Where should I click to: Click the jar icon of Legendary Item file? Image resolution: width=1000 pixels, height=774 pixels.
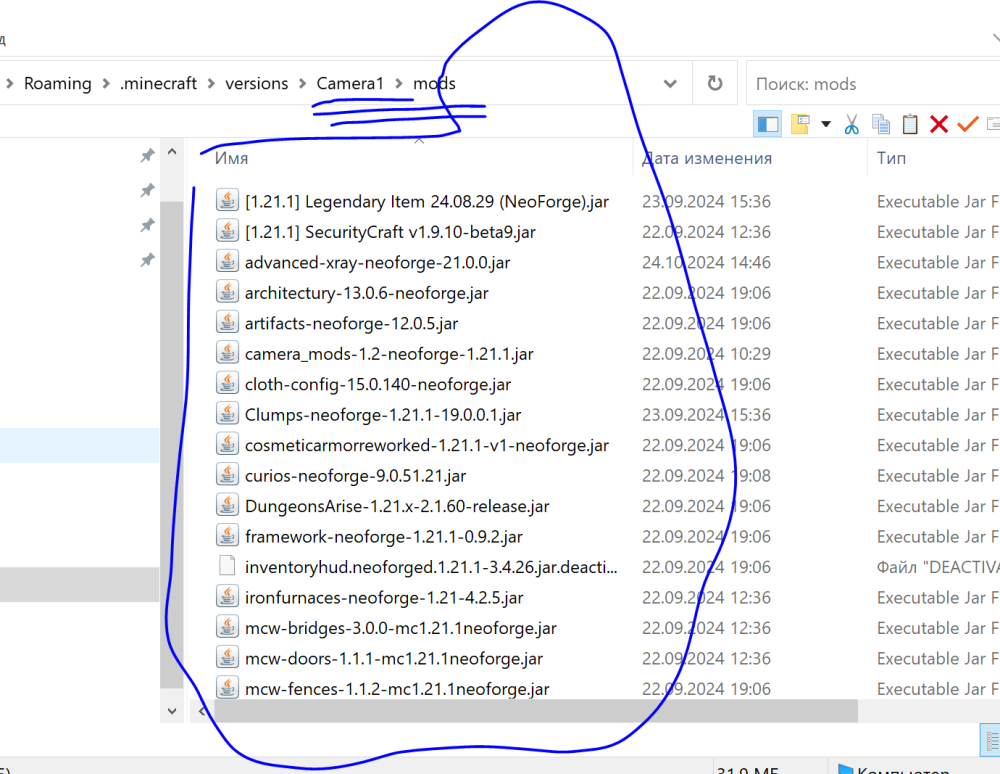point(227,201)
